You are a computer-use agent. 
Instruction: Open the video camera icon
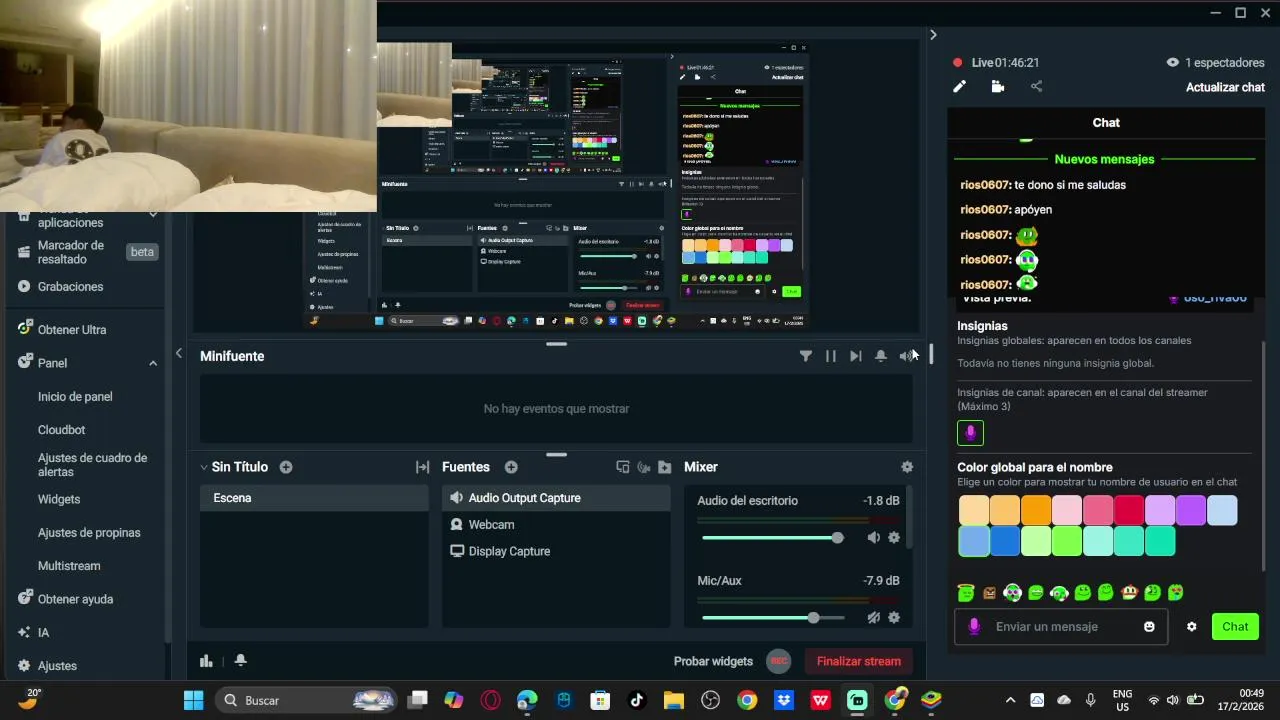pos(997,87)
